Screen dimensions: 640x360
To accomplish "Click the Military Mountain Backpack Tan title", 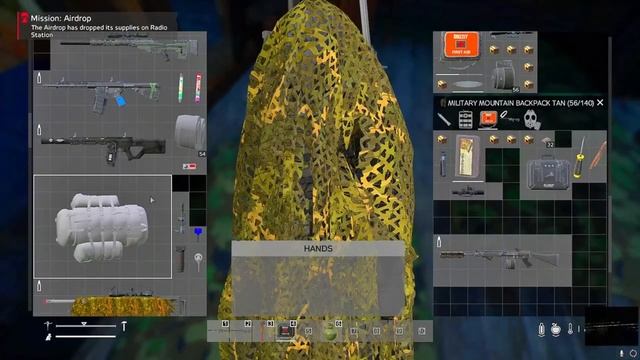I will click(520, 103).
